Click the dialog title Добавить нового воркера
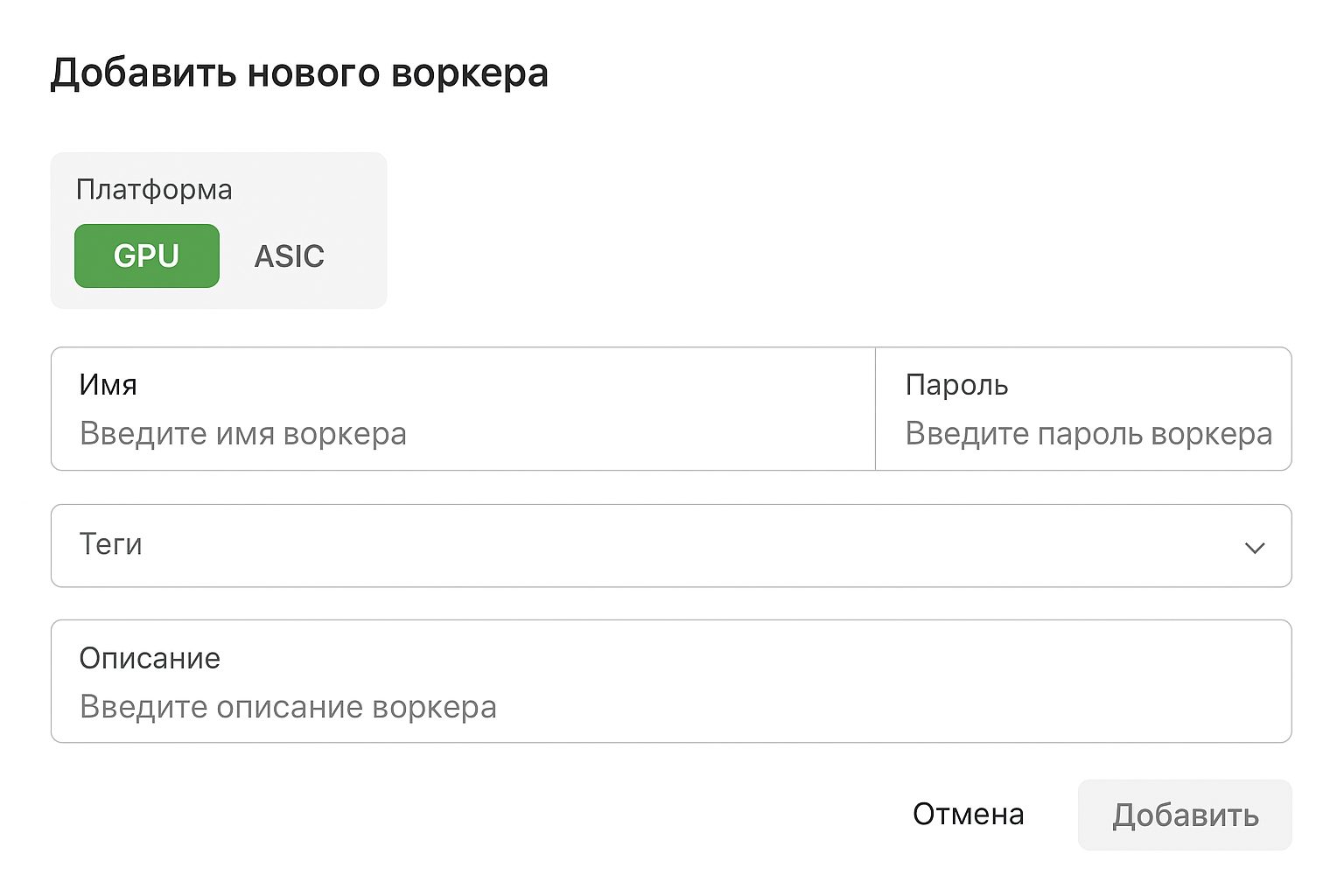 pos(301,73)
